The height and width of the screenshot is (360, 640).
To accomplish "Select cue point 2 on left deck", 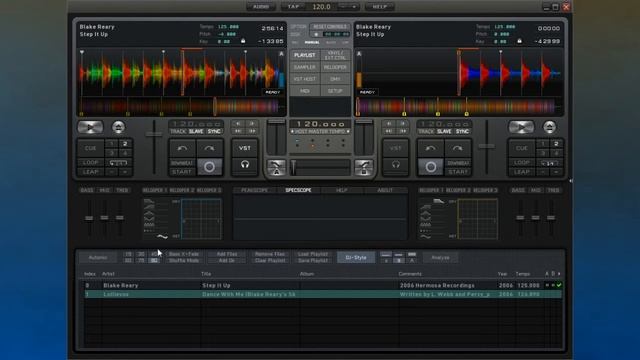I will click(x=125, y=144).
